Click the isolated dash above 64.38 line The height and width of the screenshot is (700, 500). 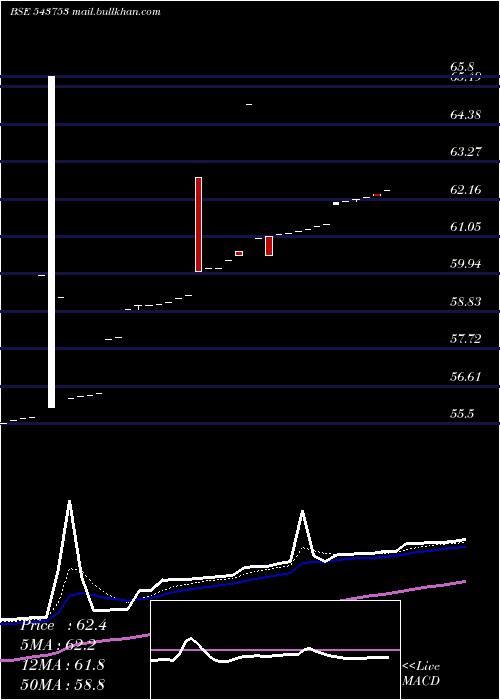pyautogui.click(x=249, y=104)
